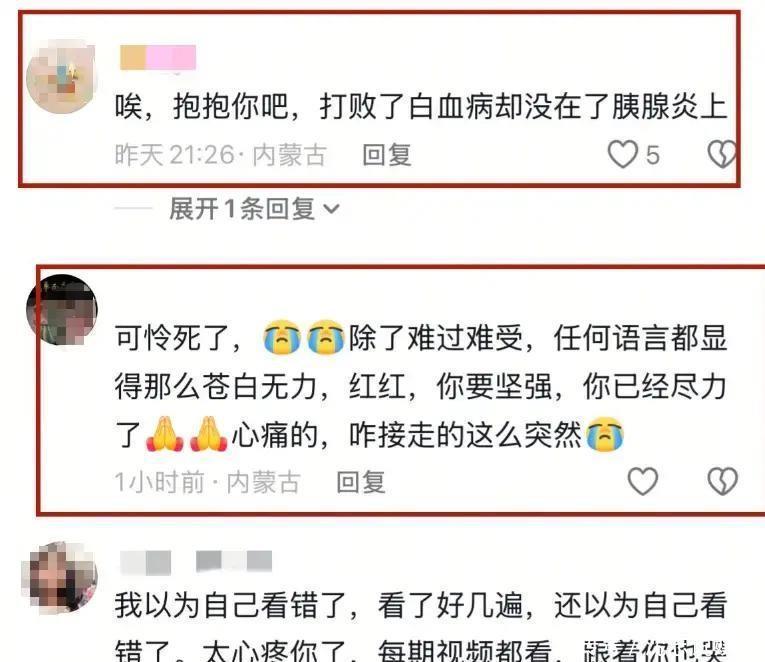Tap broken heart on the second comment
Viewport: 765px width, 662px height.
click(723, 481)
